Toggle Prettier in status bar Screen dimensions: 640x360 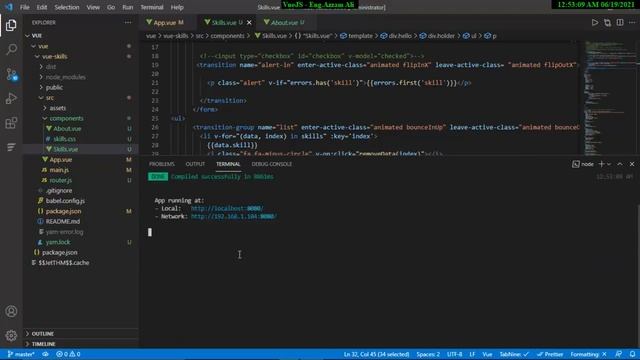550,354
